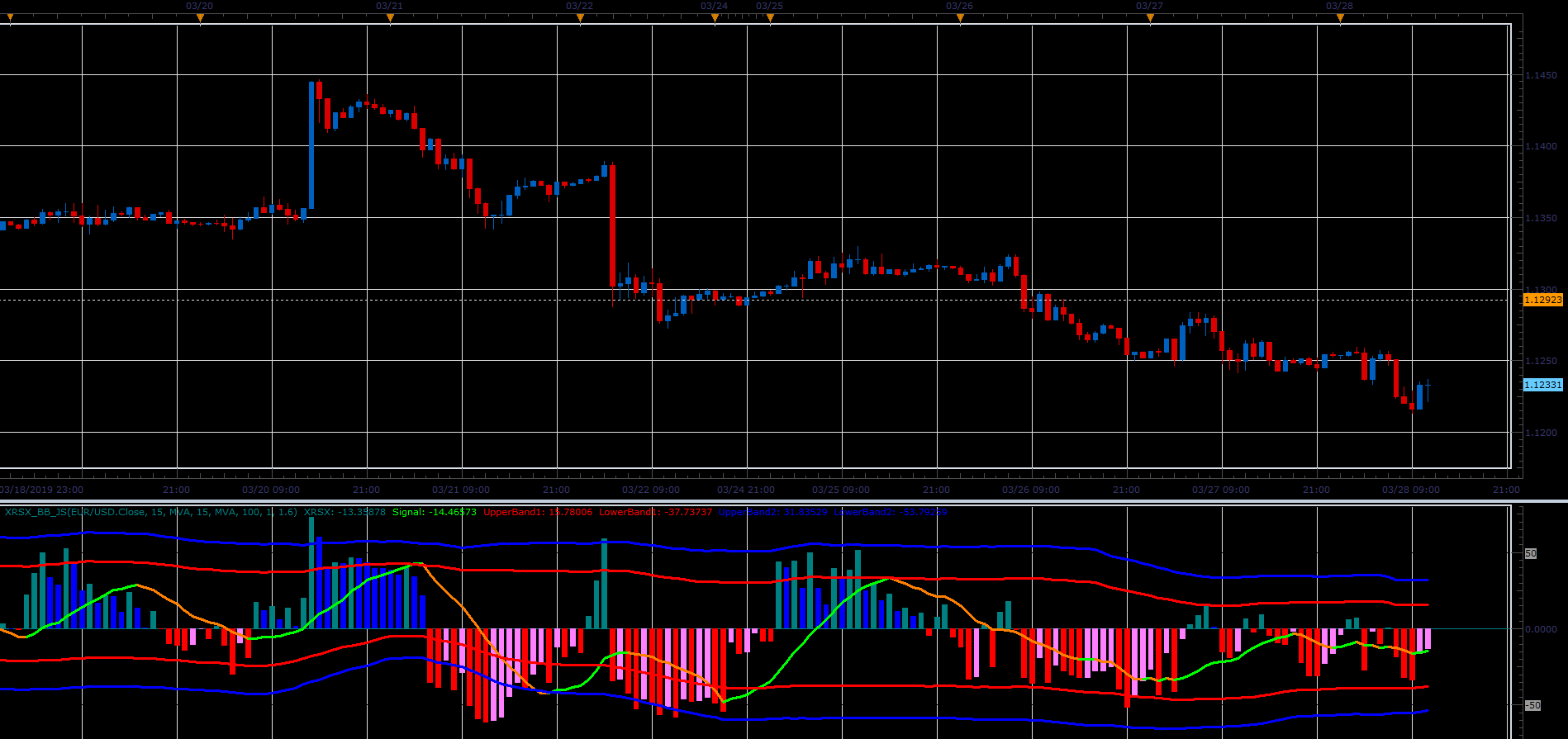The image size is (1568, 739).
Task: Click the 1.1450 price axis label
Action: tap(1542, 75)
